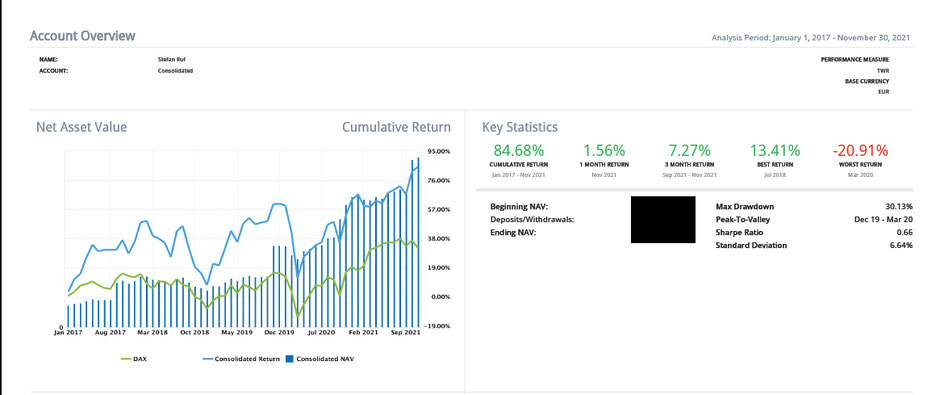Click the Standard Deviation label
940x395 pixels.
pos(751,245)
